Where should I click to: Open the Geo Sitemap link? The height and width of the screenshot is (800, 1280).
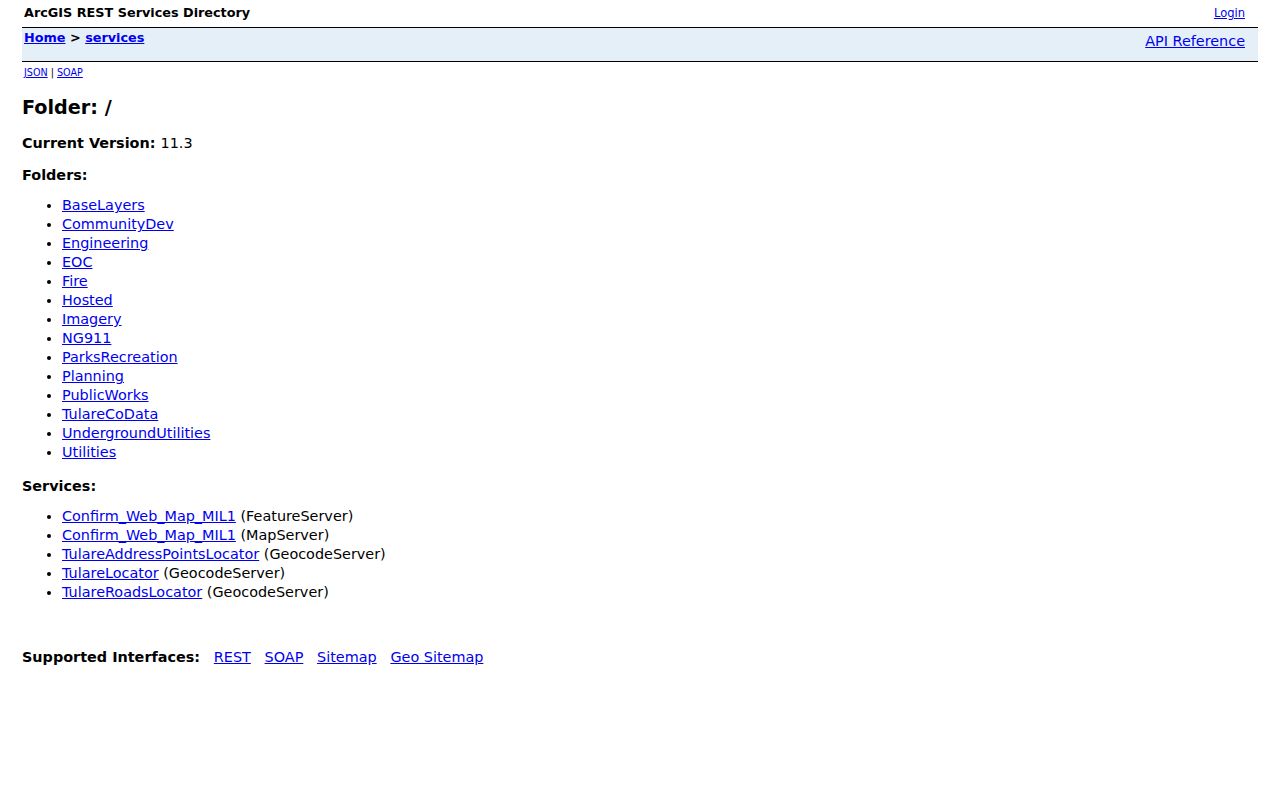click(437, 657)
